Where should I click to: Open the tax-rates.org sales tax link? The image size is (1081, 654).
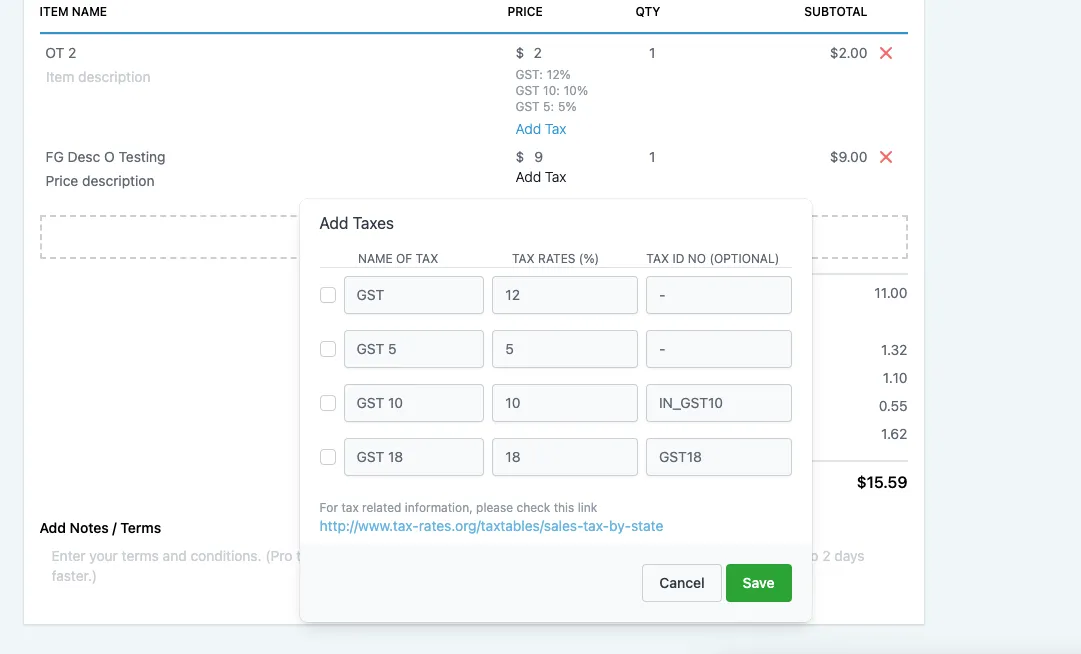pyautogui.click(x=491, y=525)
